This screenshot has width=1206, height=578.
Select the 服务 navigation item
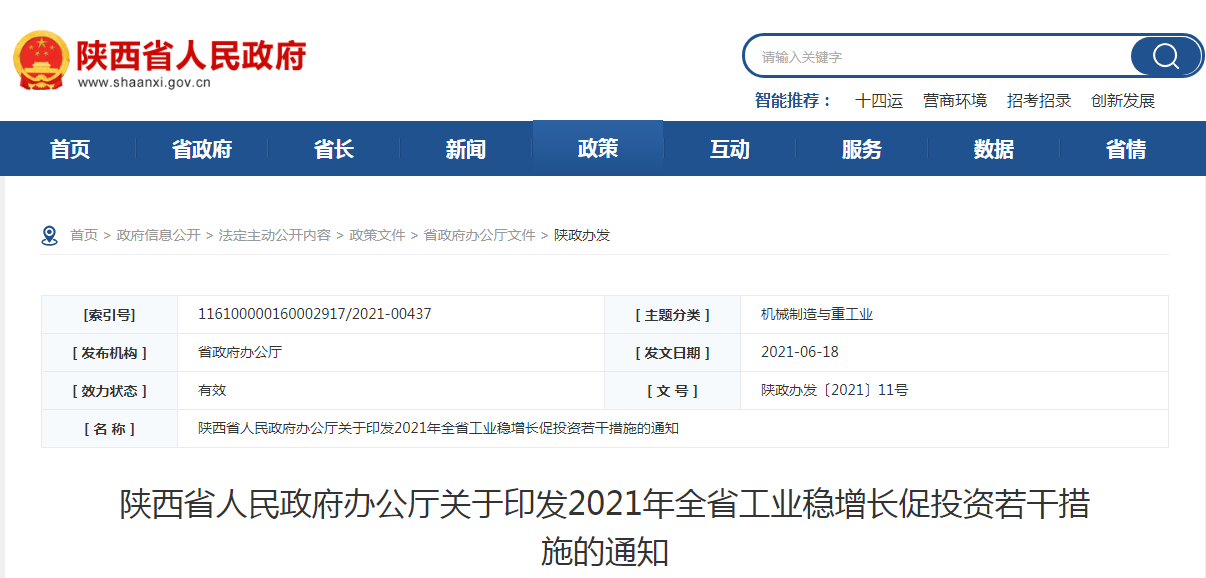862,150
